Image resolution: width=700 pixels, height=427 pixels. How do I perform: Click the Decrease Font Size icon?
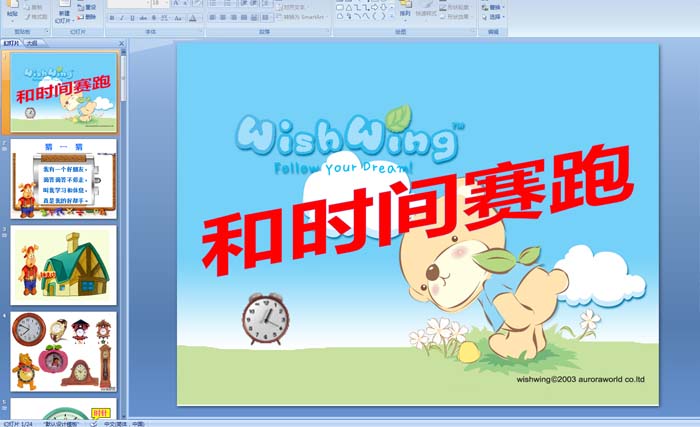click(185, 4)
